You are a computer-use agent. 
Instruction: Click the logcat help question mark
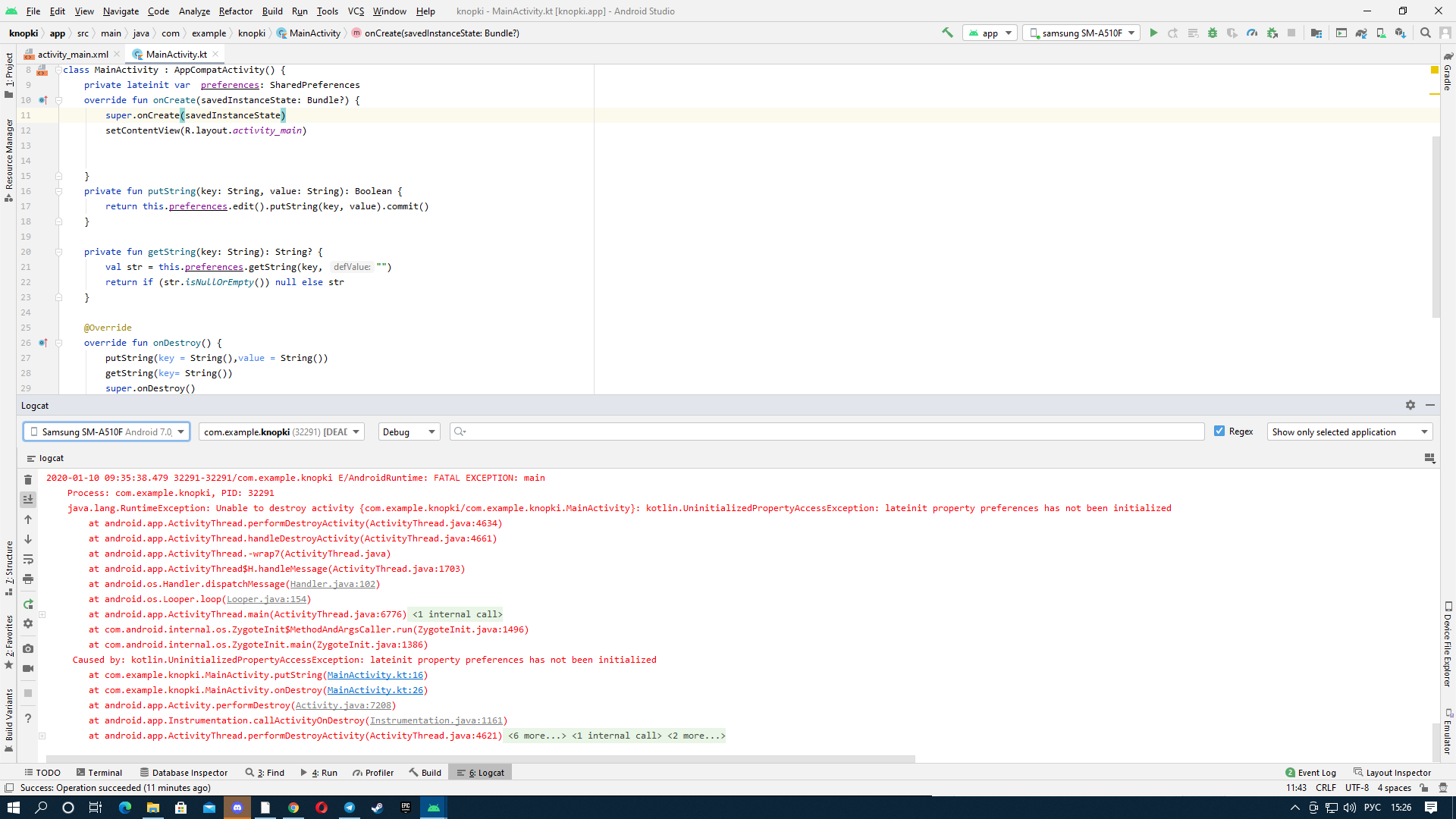pyautogui.click(x=28, y=717)
